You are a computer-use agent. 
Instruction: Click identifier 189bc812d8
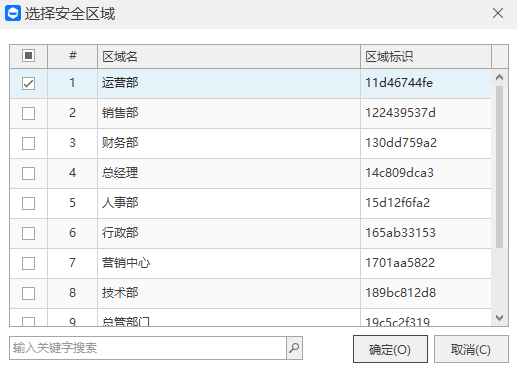[x=401, y=293]
